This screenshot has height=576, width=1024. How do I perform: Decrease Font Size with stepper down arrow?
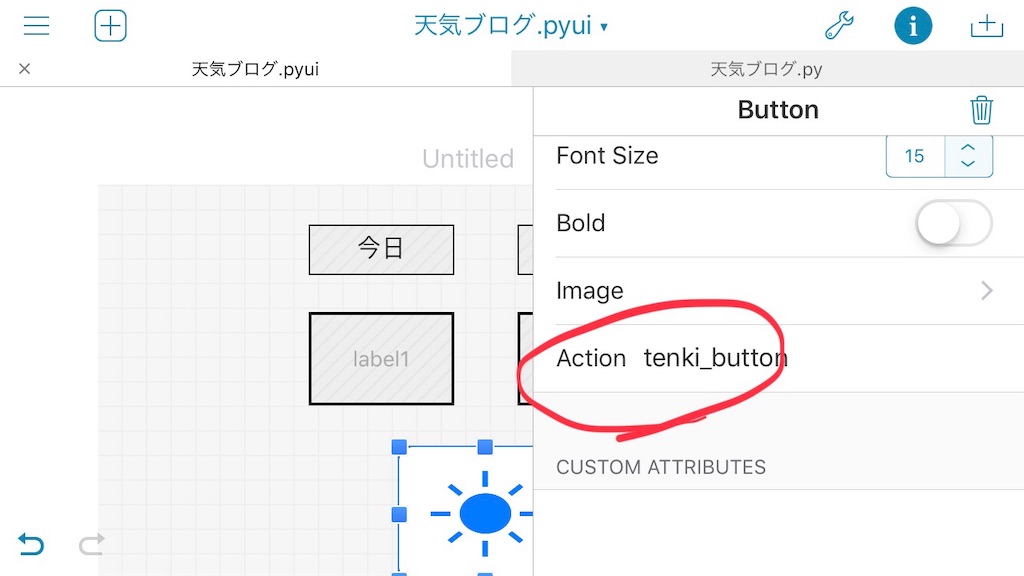pyautogui.click(x=968, y=163)
